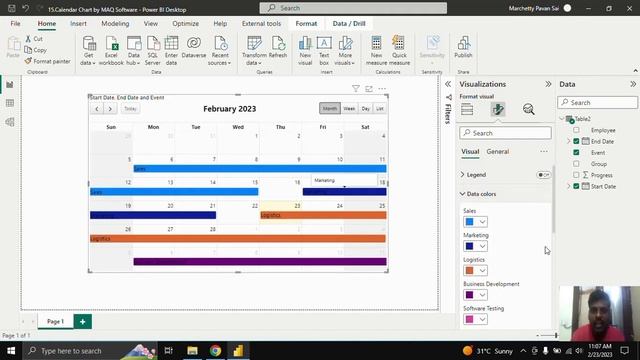Open More visuals menu
Screen dimensions: 640x360
(345, 51)
